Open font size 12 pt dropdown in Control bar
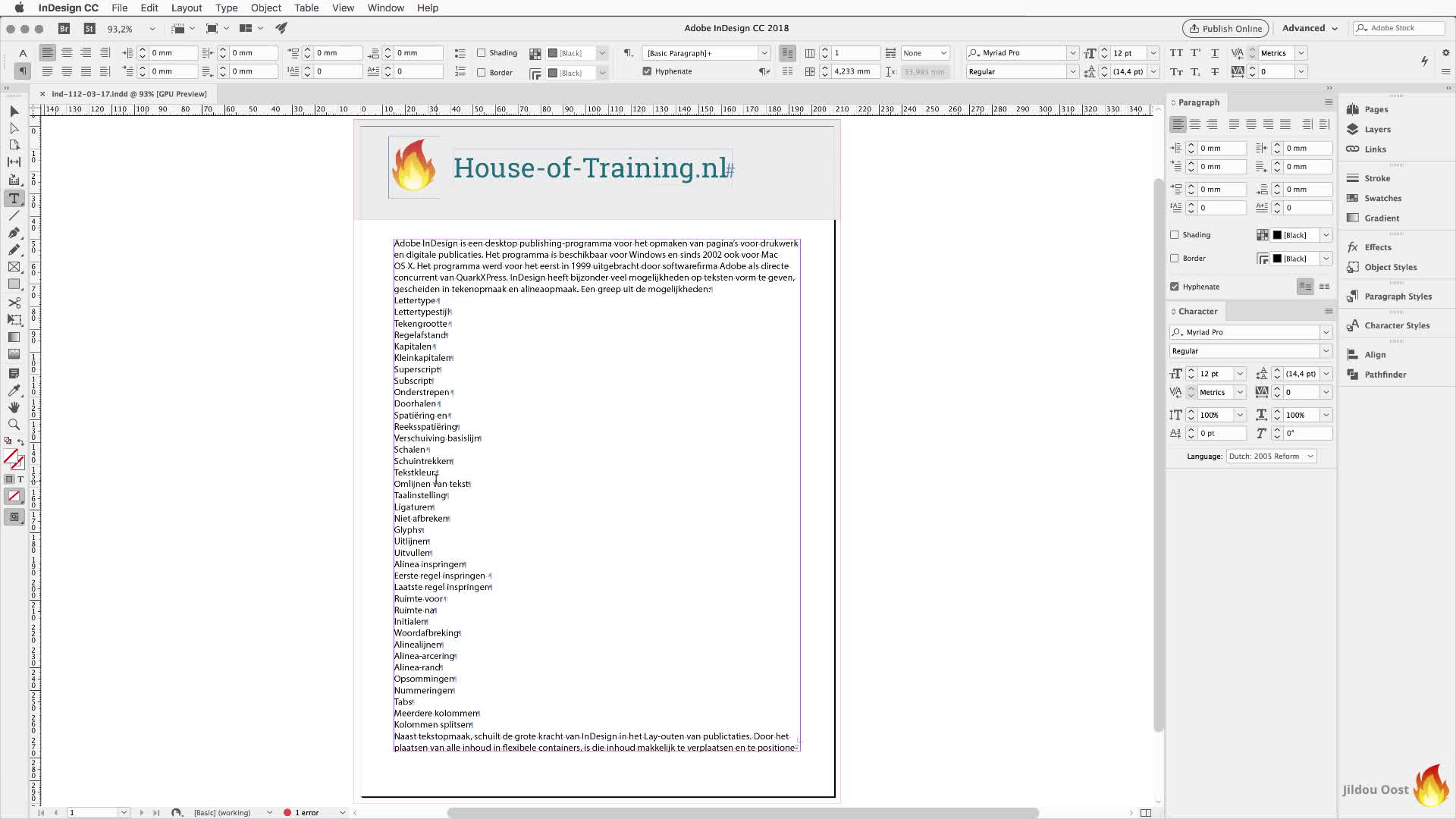 [1153, 53]
